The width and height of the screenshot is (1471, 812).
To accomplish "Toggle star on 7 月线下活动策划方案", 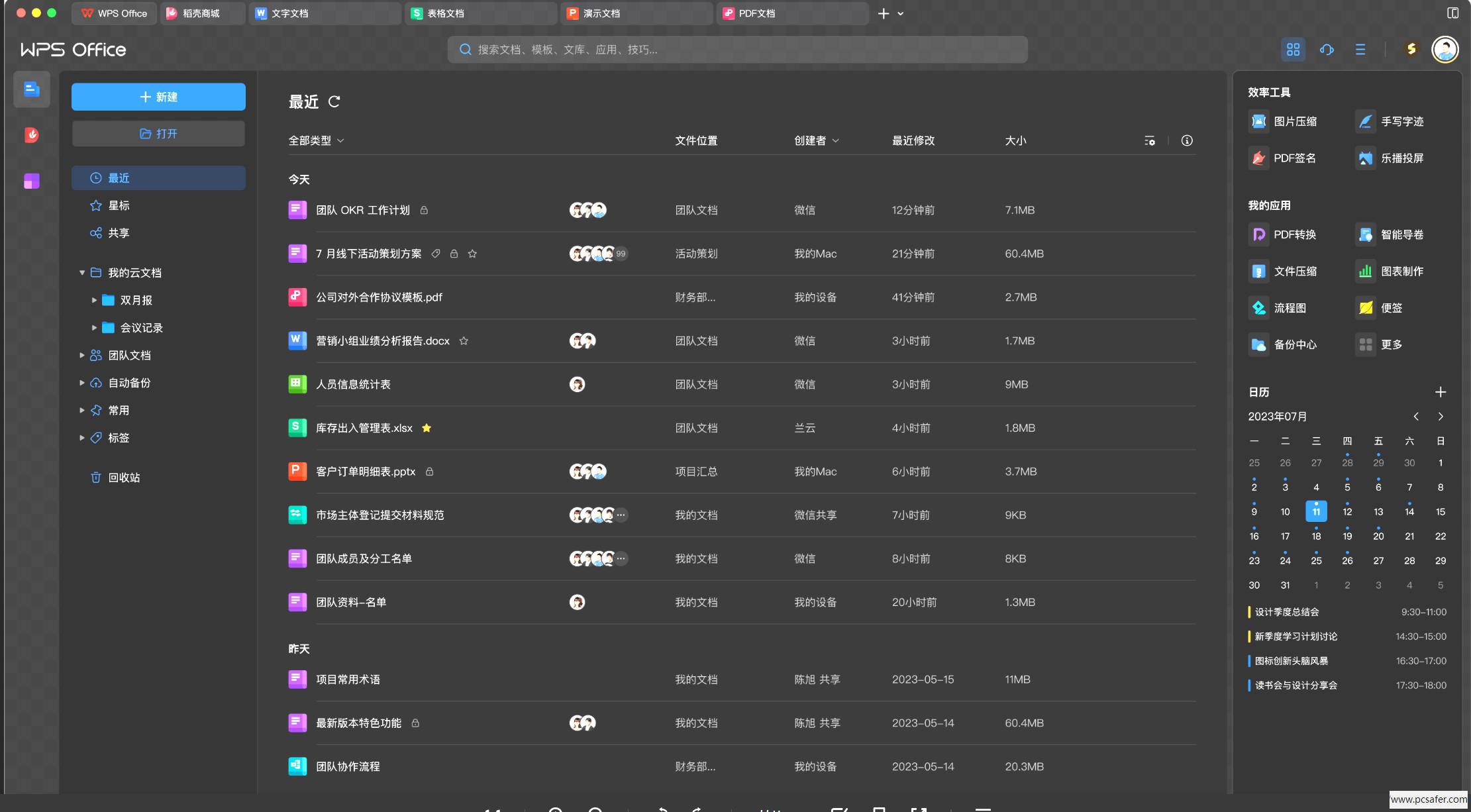I will tap(472, 254).
